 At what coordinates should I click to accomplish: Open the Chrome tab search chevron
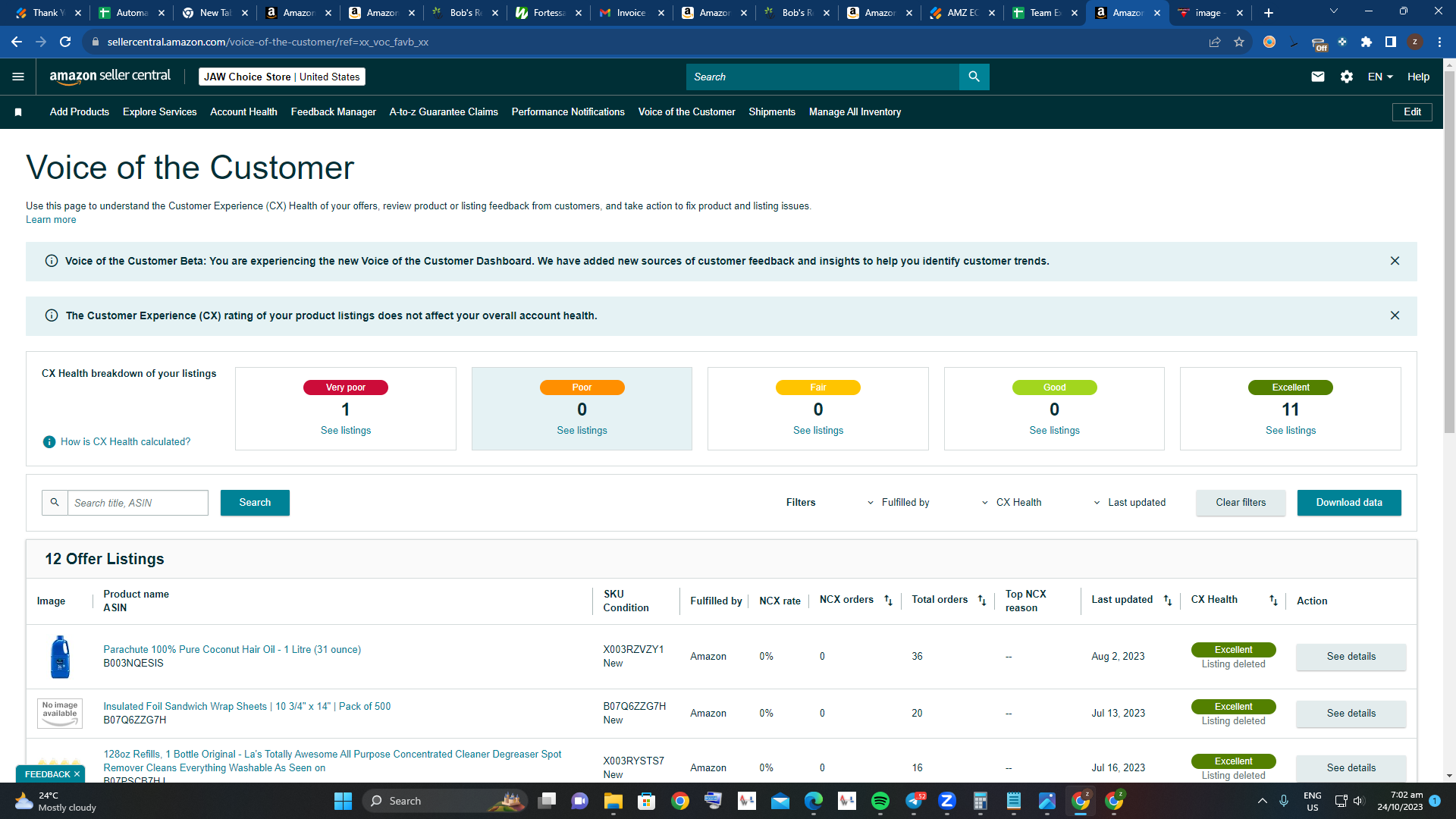(x=1334, y=11)
